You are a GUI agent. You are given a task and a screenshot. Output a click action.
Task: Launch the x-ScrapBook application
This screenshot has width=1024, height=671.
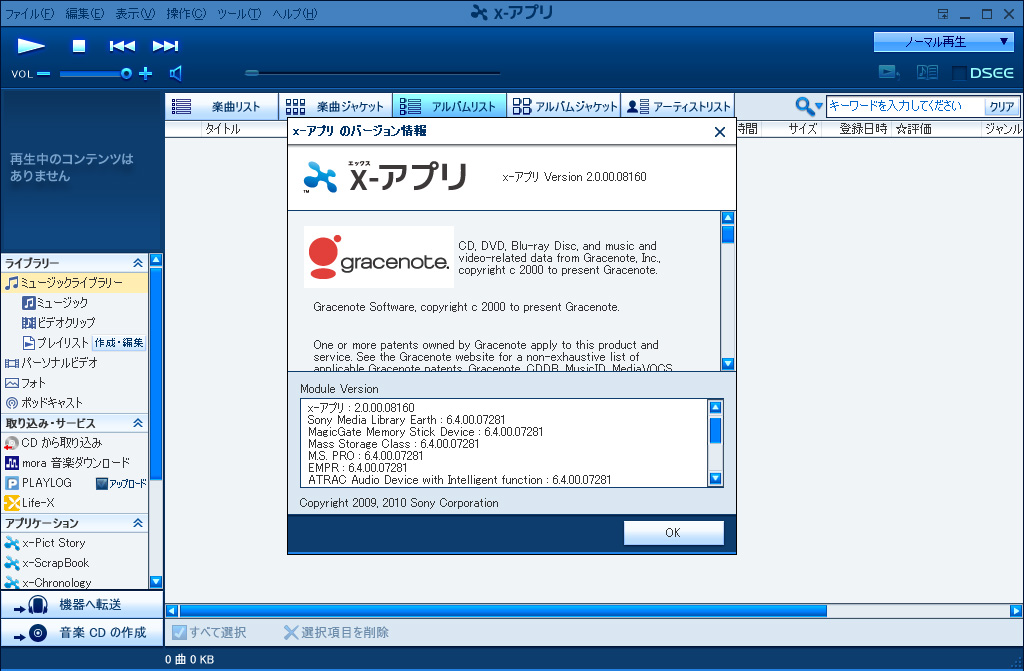[x=47, y=563]
